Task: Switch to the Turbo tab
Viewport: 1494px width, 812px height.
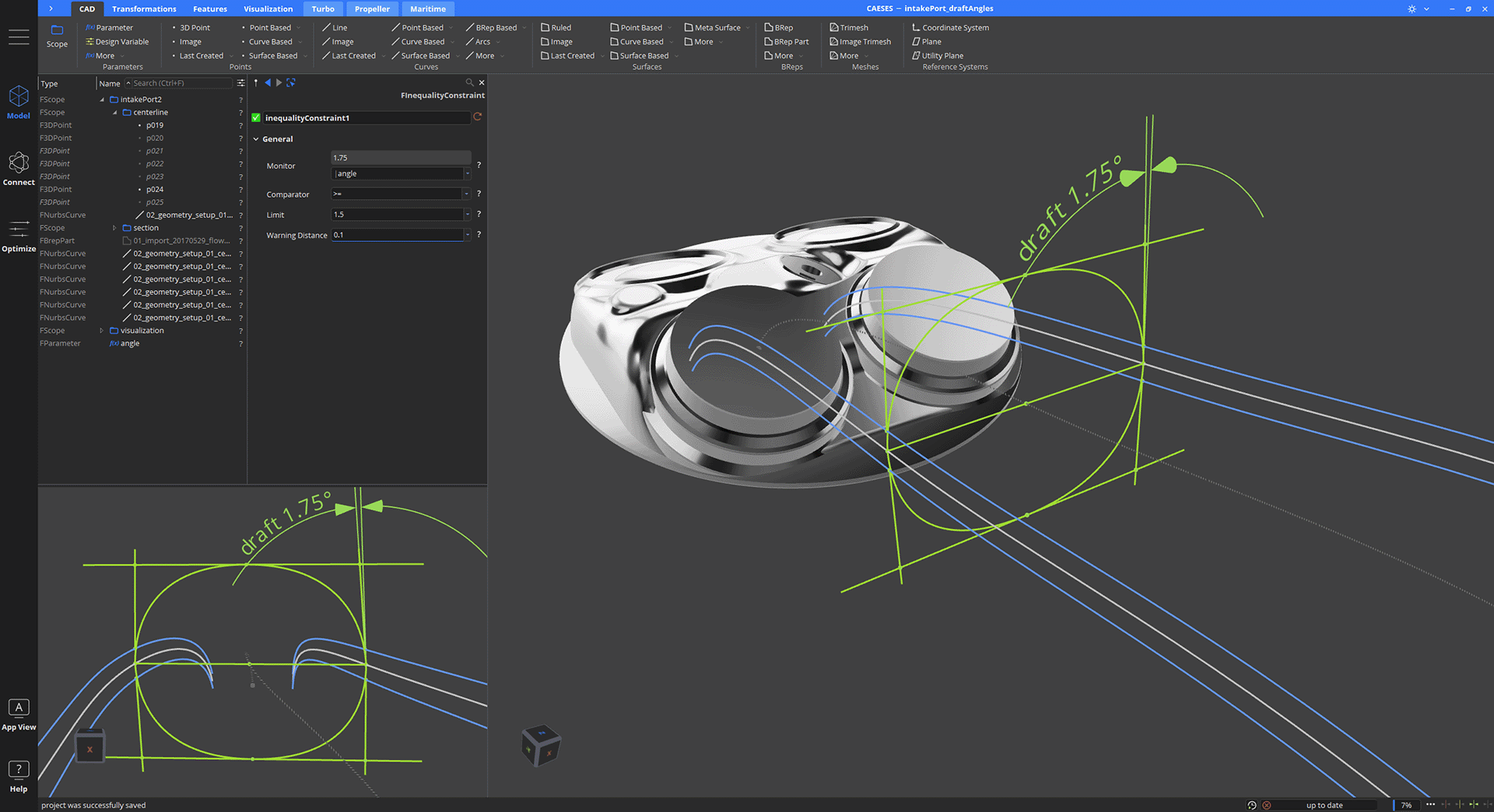Action: point(323,9)
